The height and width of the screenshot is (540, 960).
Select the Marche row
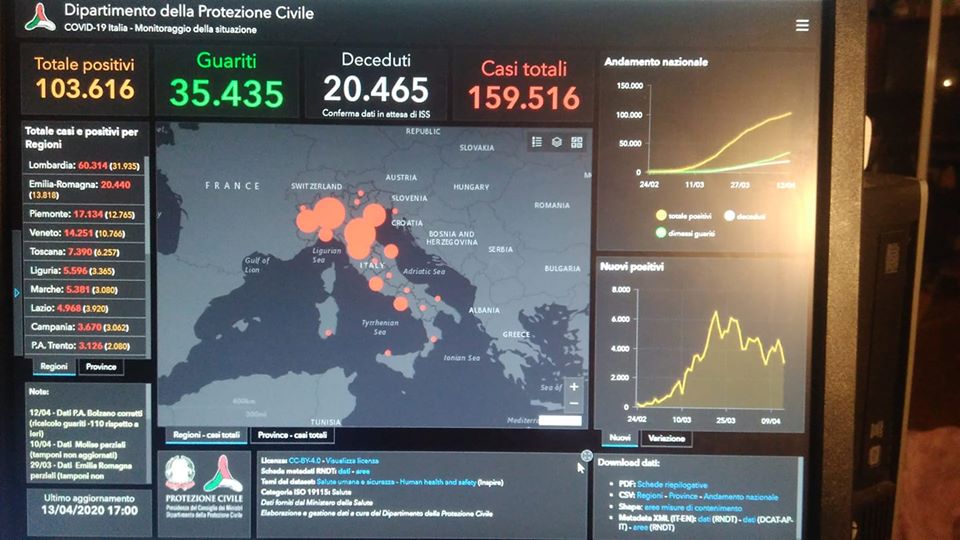click(84, 290)
